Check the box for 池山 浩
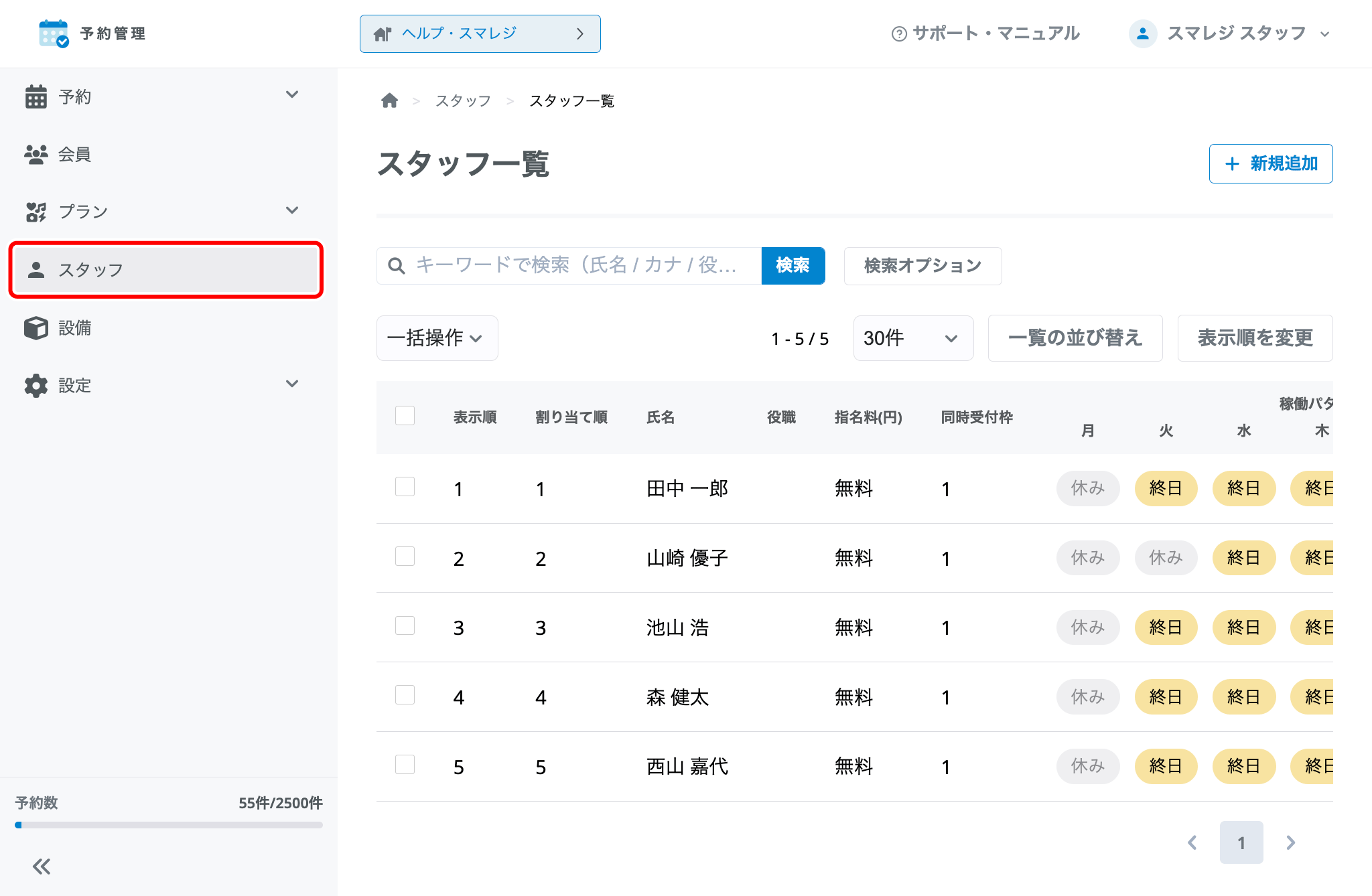The image size is (1372, 896). tap(405, 625)
